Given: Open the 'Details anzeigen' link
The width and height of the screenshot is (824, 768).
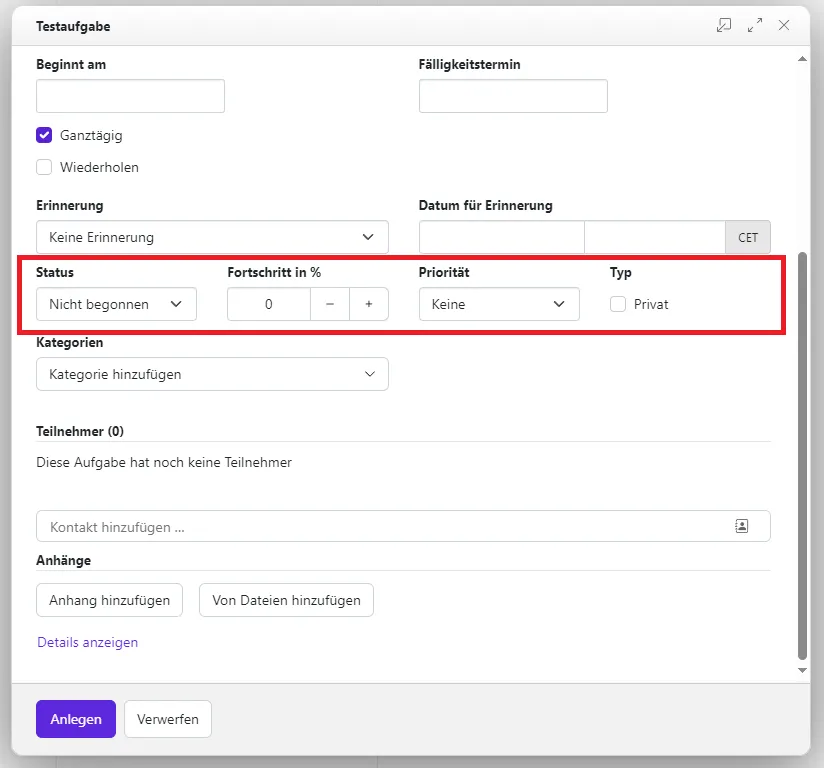Looking at the screenshot, I should [88, 642].
